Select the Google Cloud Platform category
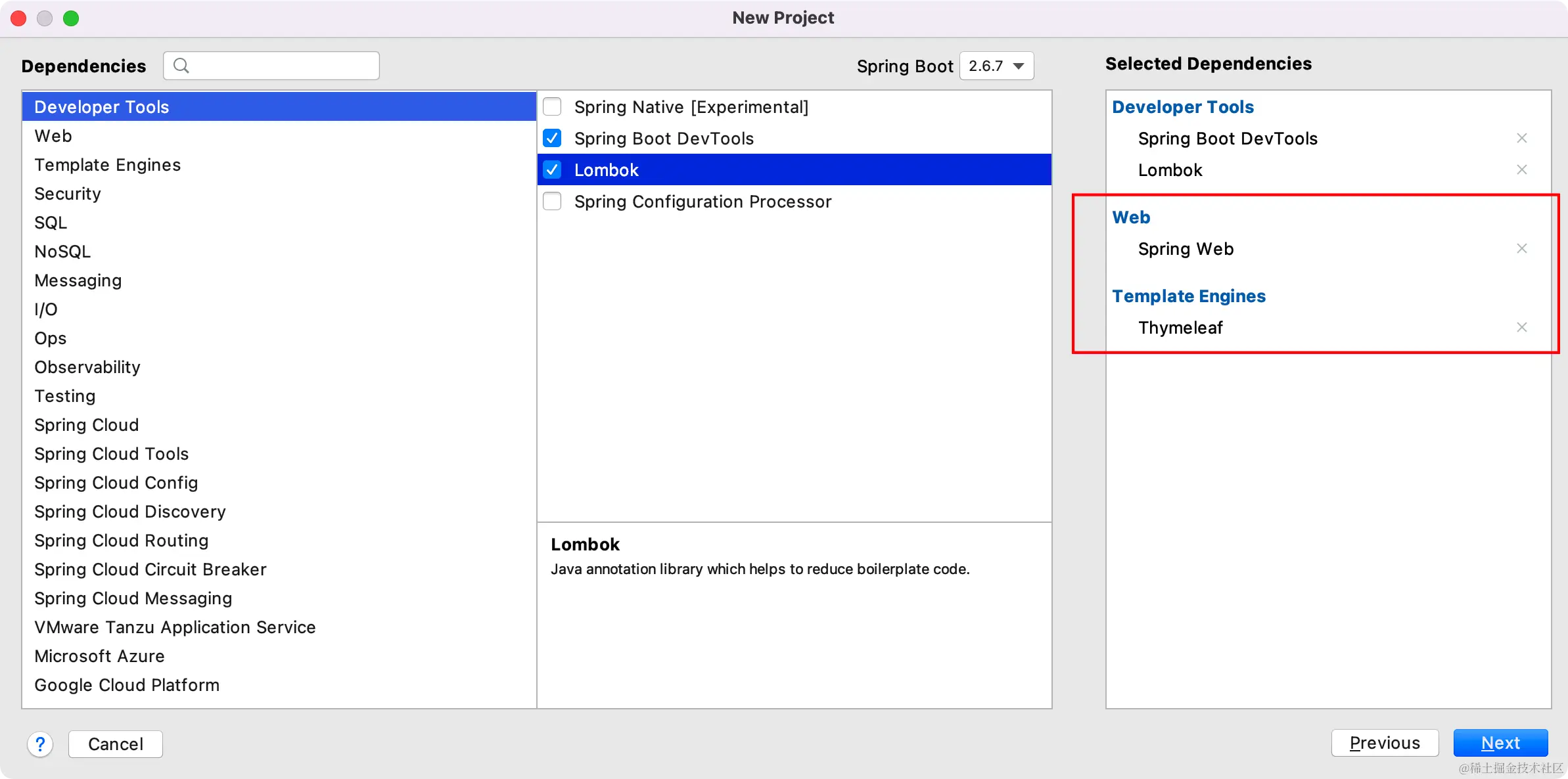1568x779 pixels. (x=279, y=685)
